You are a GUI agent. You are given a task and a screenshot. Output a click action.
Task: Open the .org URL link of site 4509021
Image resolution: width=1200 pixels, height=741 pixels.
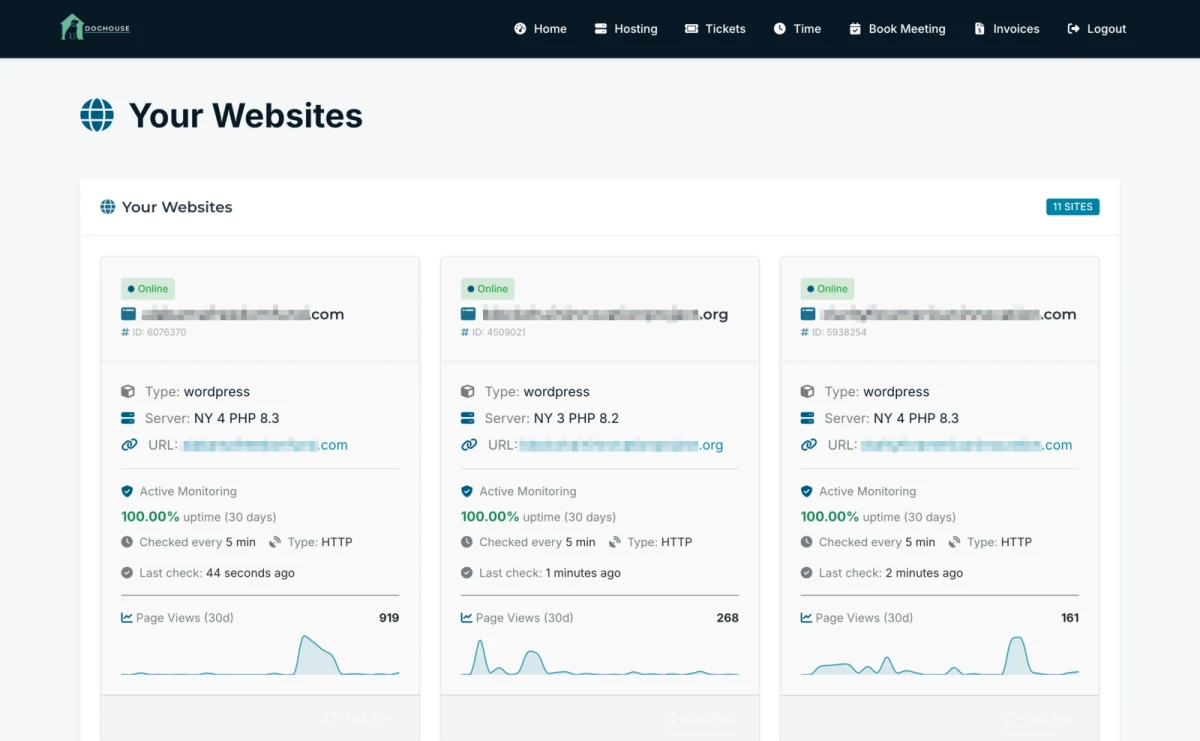point(621,445)
